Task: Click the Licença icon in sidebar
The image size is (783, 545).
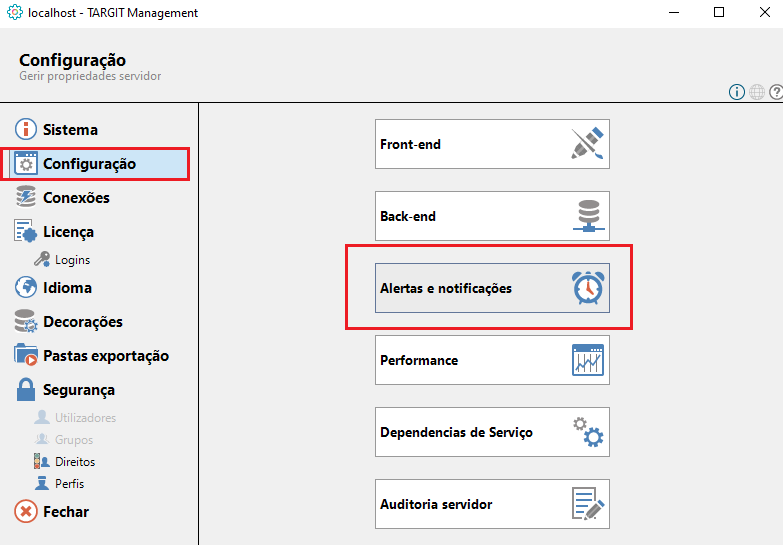Action: (x=25, y=231)
